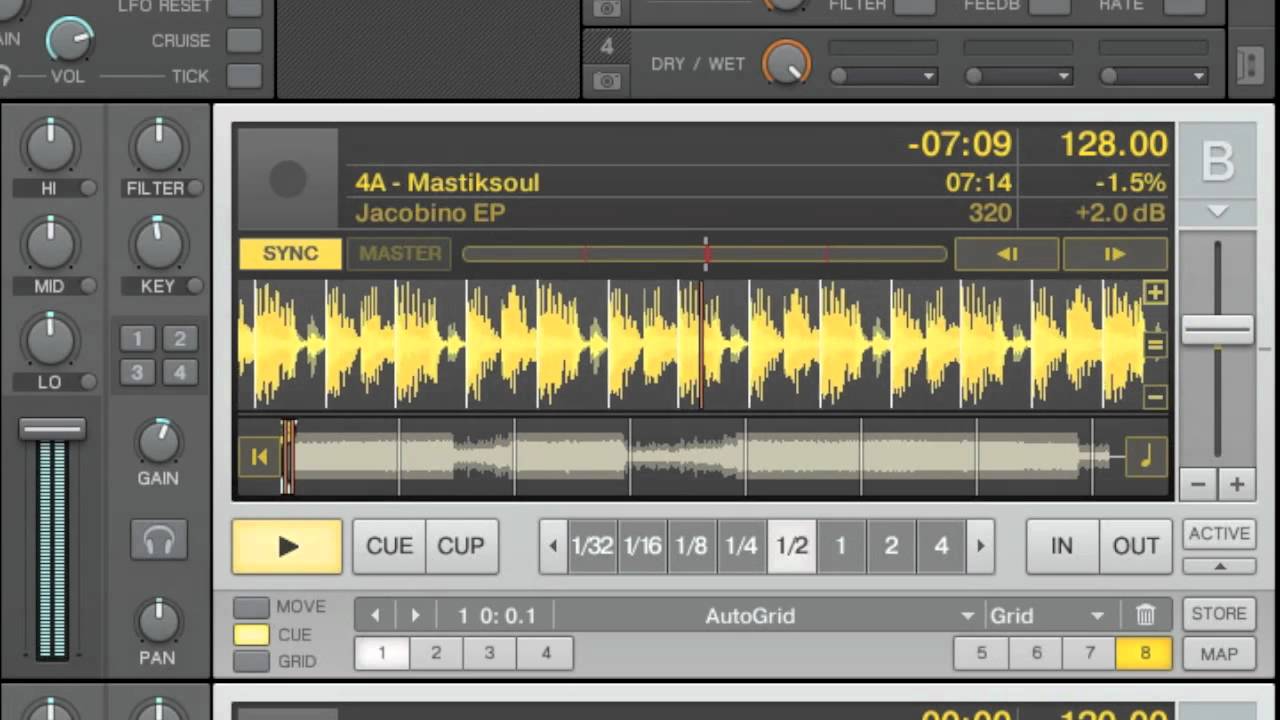Viewport: 1280px width, 720px height.
Task: Select GRID panel radio button
Action: (251, 661)
